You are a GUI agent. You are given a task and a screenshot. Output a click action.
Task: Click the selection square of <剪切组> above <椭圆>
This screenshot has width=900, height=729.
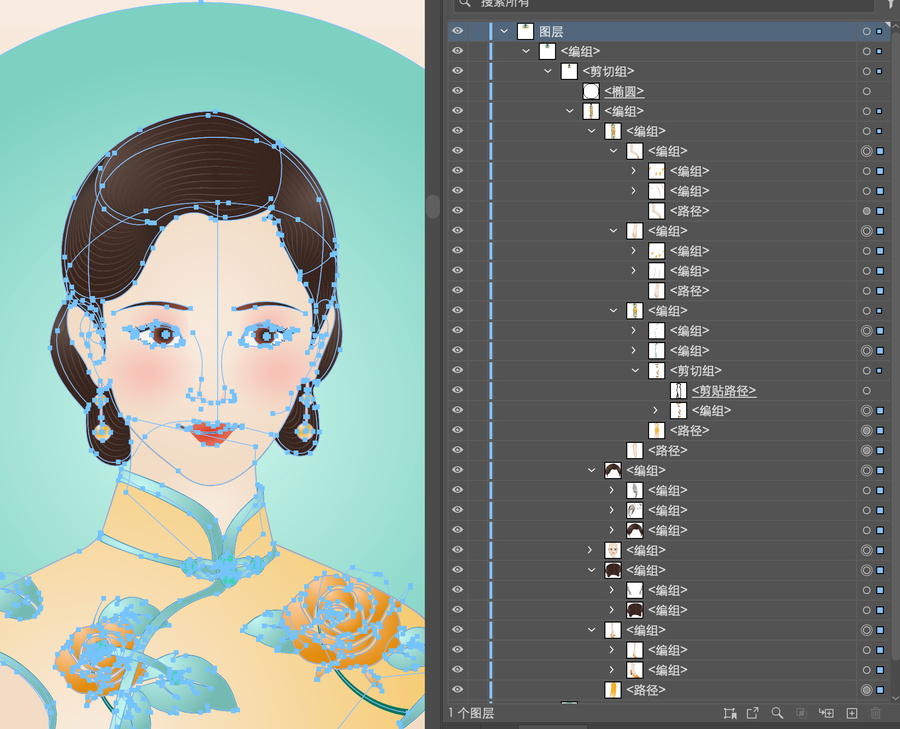879,71
